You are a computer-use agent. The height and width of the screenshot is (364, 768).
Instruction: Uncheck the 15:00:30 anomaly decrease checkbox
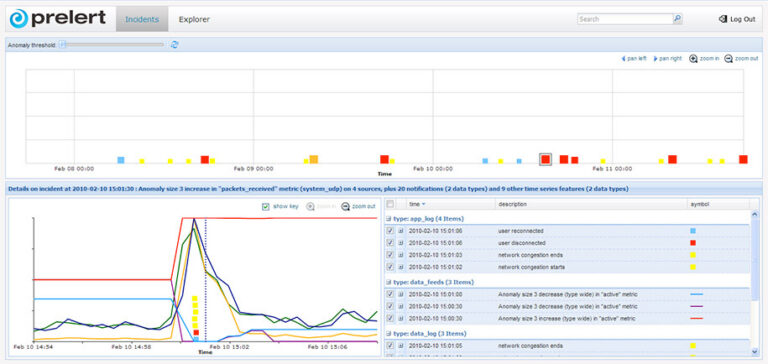click(390, 306)
